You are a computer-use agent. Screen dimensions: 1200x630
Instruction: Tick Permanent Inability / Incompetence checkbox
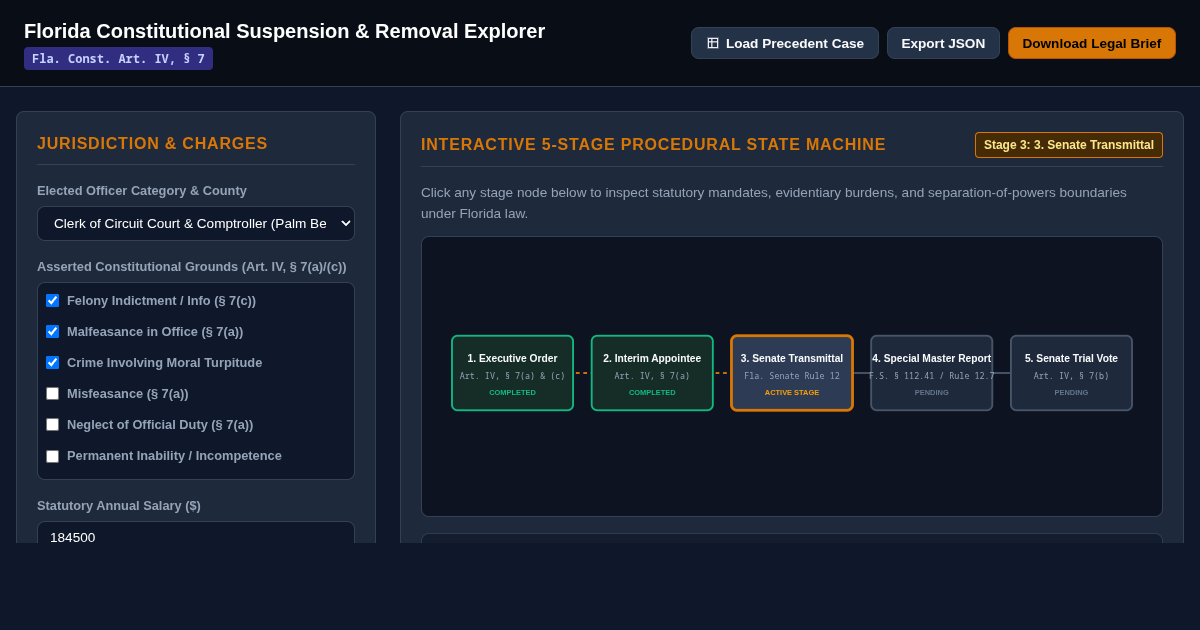pos(52,455)
